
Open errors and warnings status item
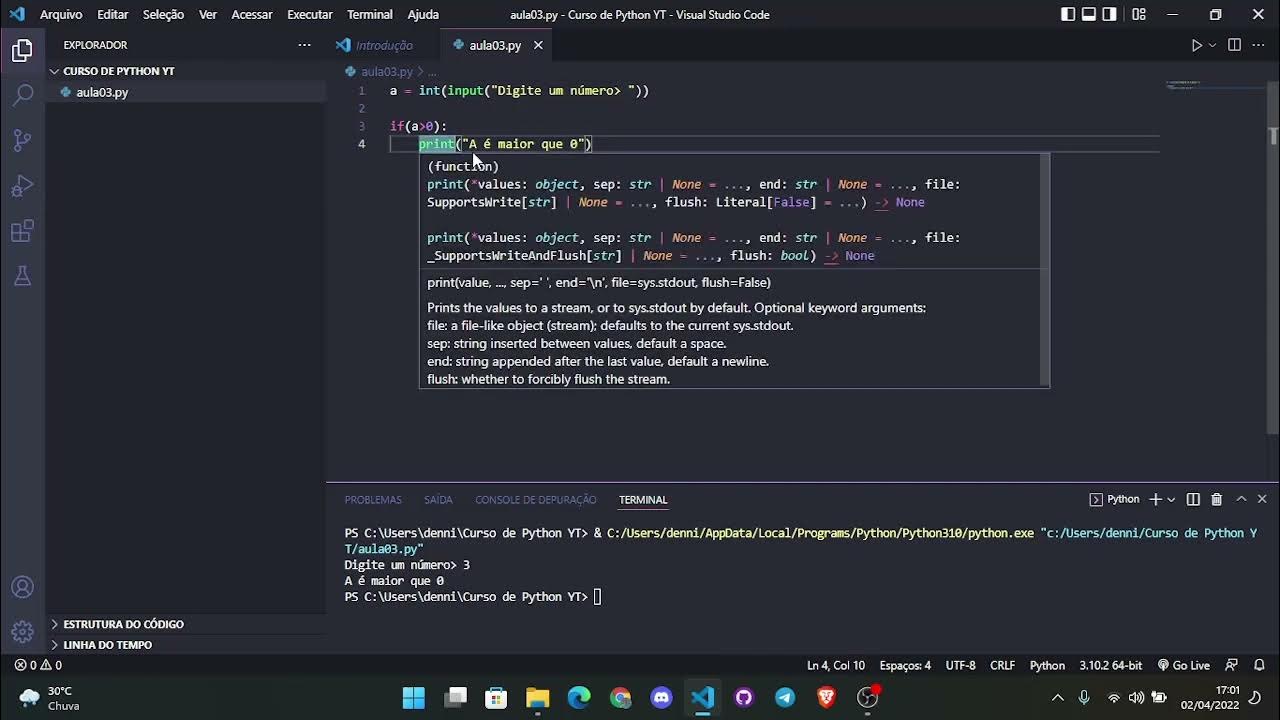pos(38,665)
